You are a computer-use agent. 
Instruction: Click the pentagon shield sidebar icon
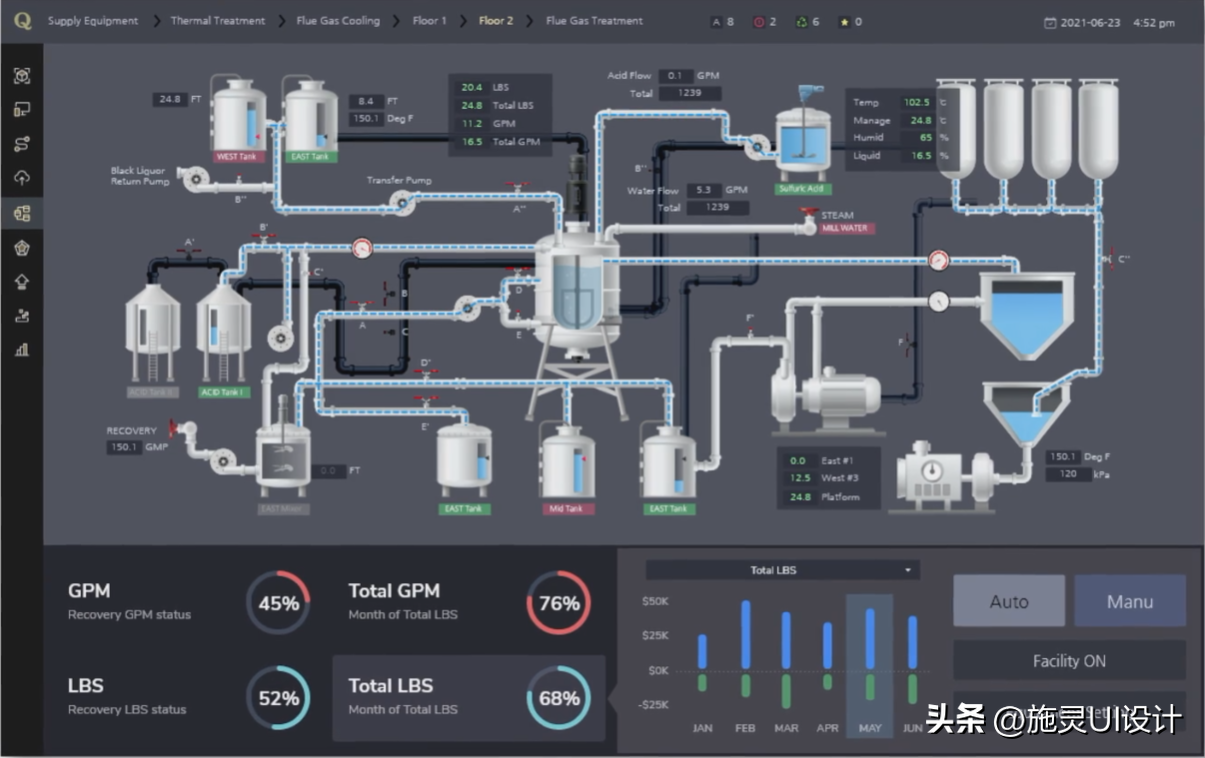coord(22,247)
